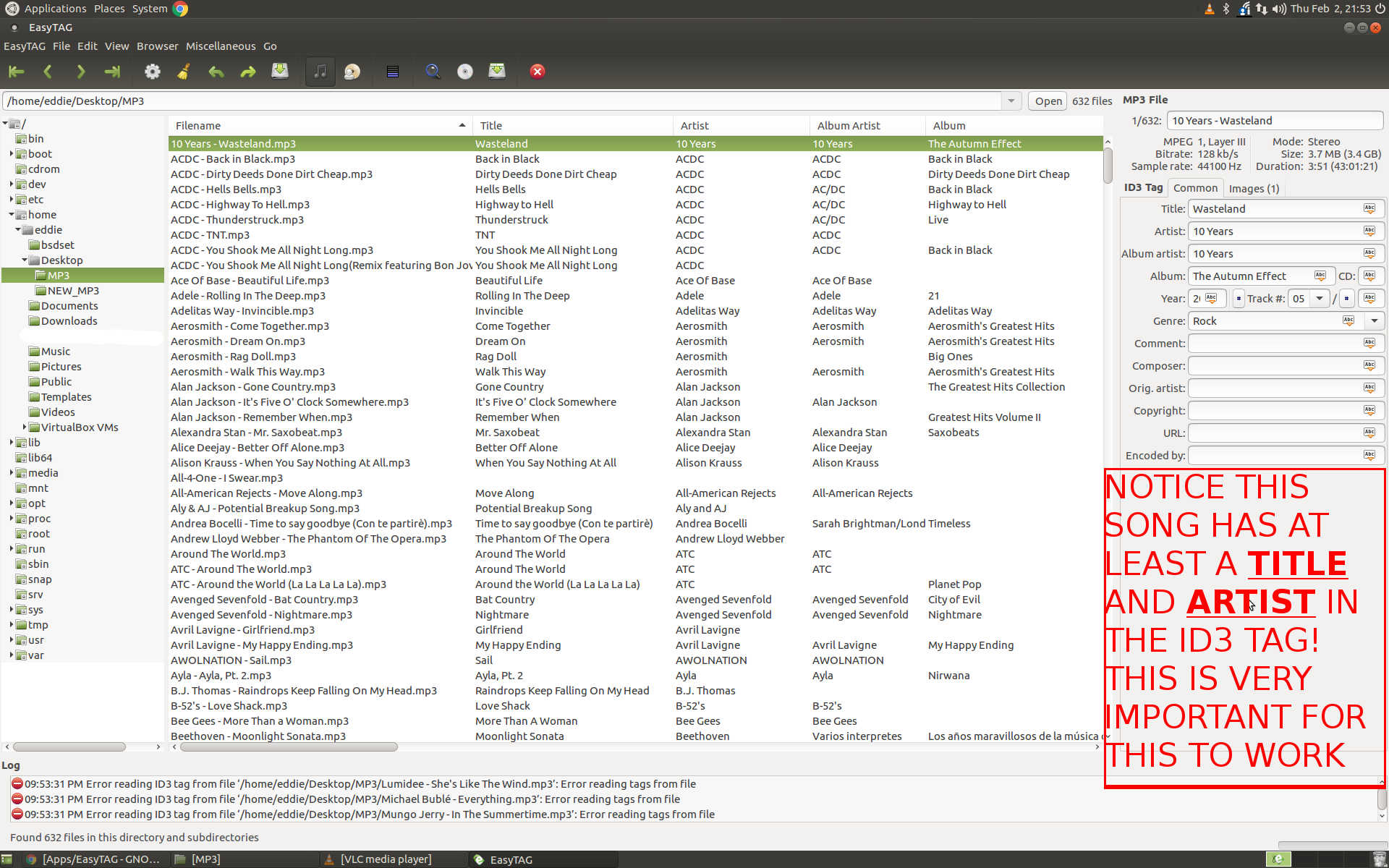The width and height of the screenshot is (1389, 868).
Task: Toggle the music note directory view
Action: coord(320,71)
